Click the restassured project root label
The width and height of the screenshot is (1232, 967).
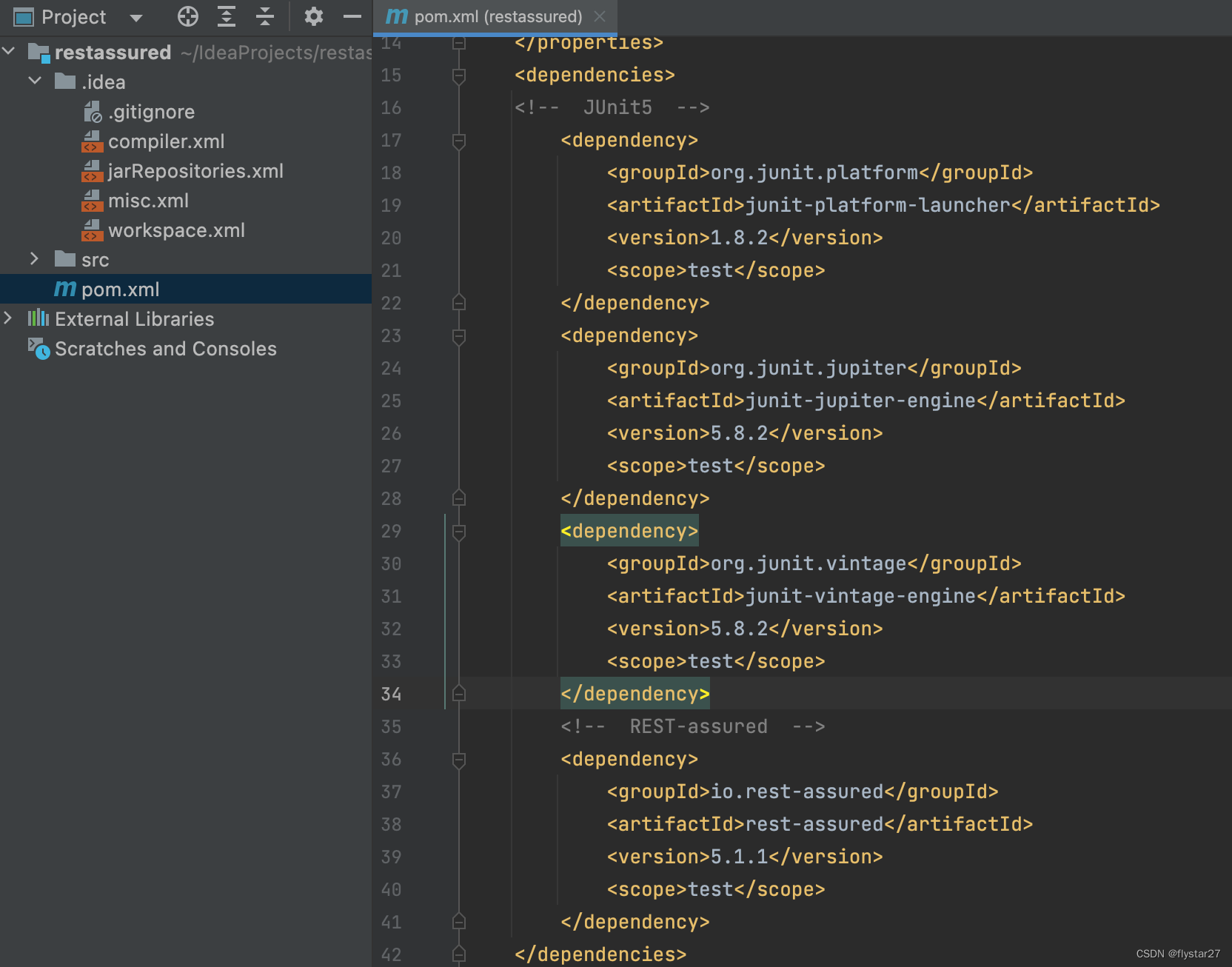113,53
